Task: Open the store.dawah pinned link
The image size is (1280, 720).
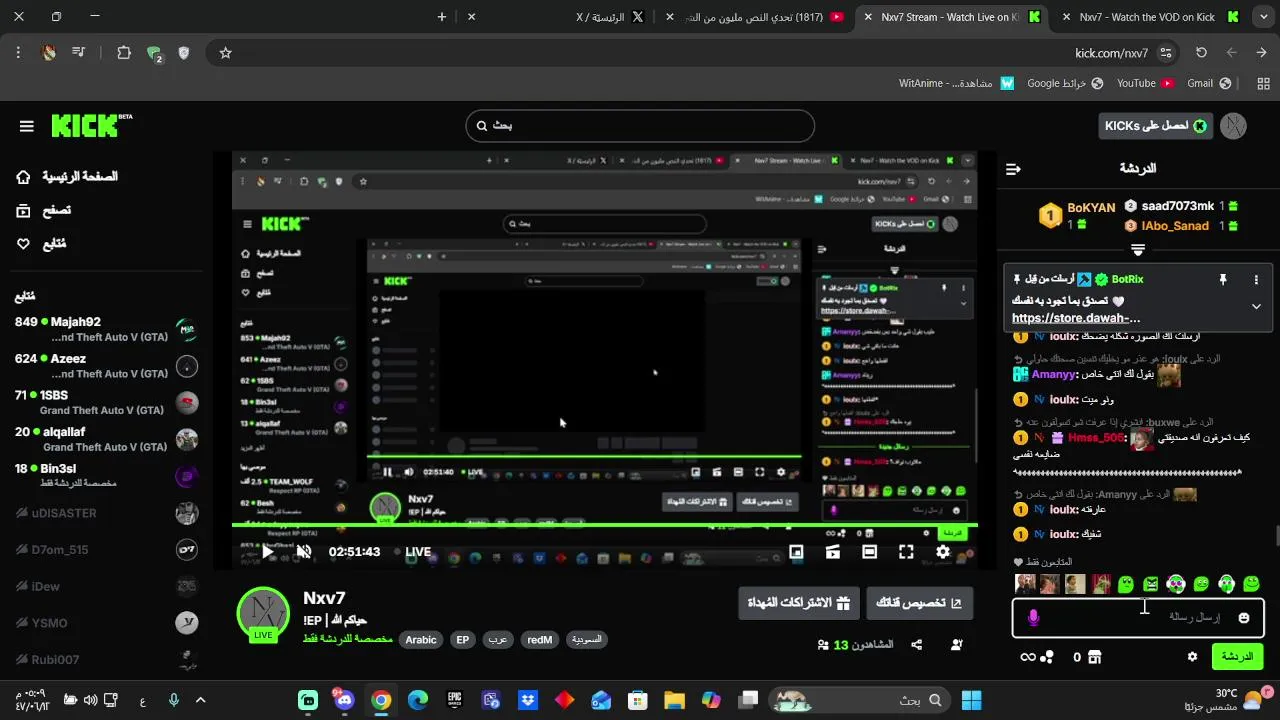Action: tap(1076, 319)
